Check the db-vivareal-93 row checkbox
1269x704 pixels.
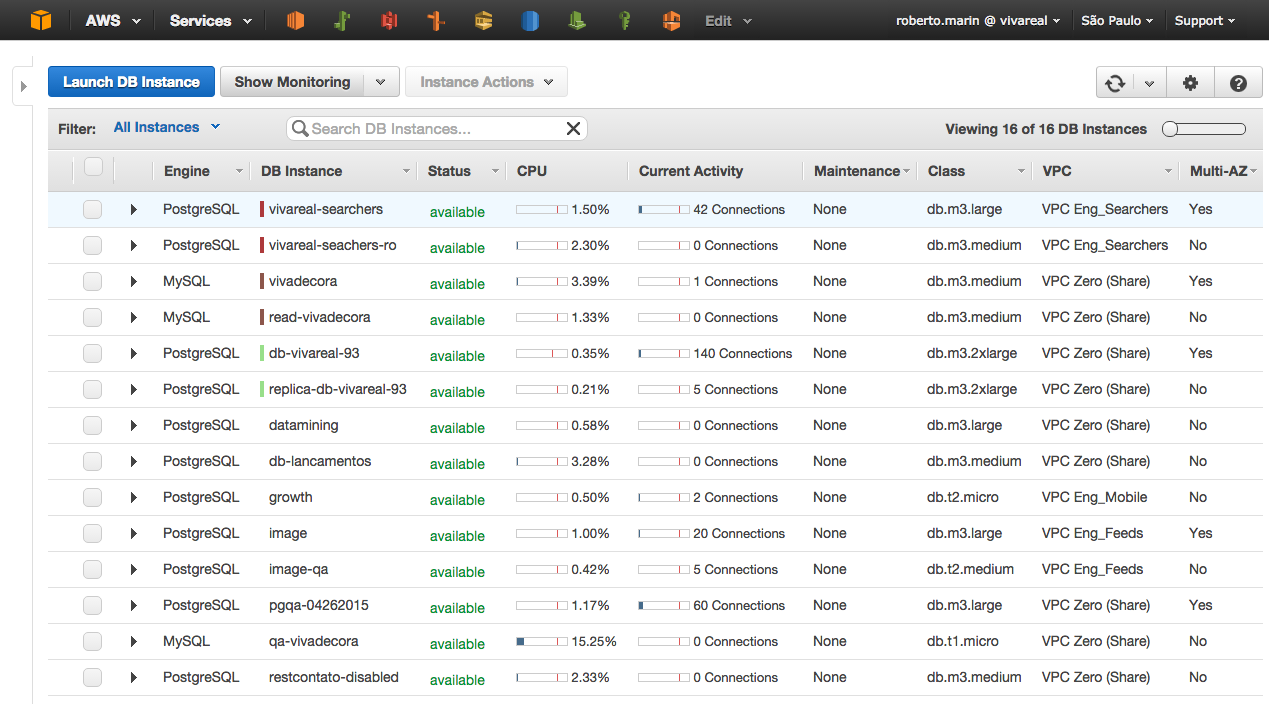point(93,353)
